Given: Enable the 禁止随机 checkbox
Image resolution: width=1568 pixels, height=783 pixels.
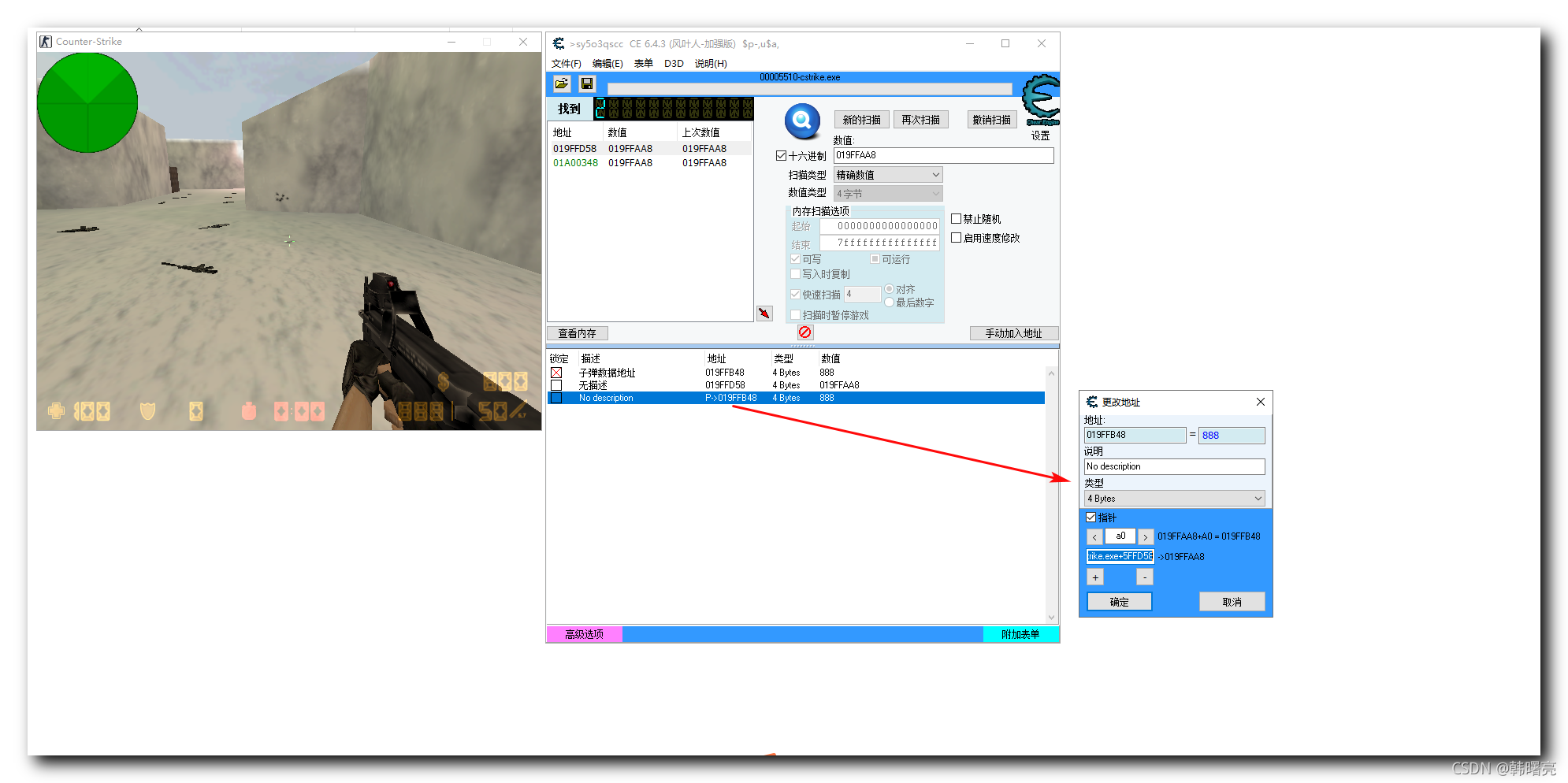Looking at the screenshot, I should (x=956, y=219).
